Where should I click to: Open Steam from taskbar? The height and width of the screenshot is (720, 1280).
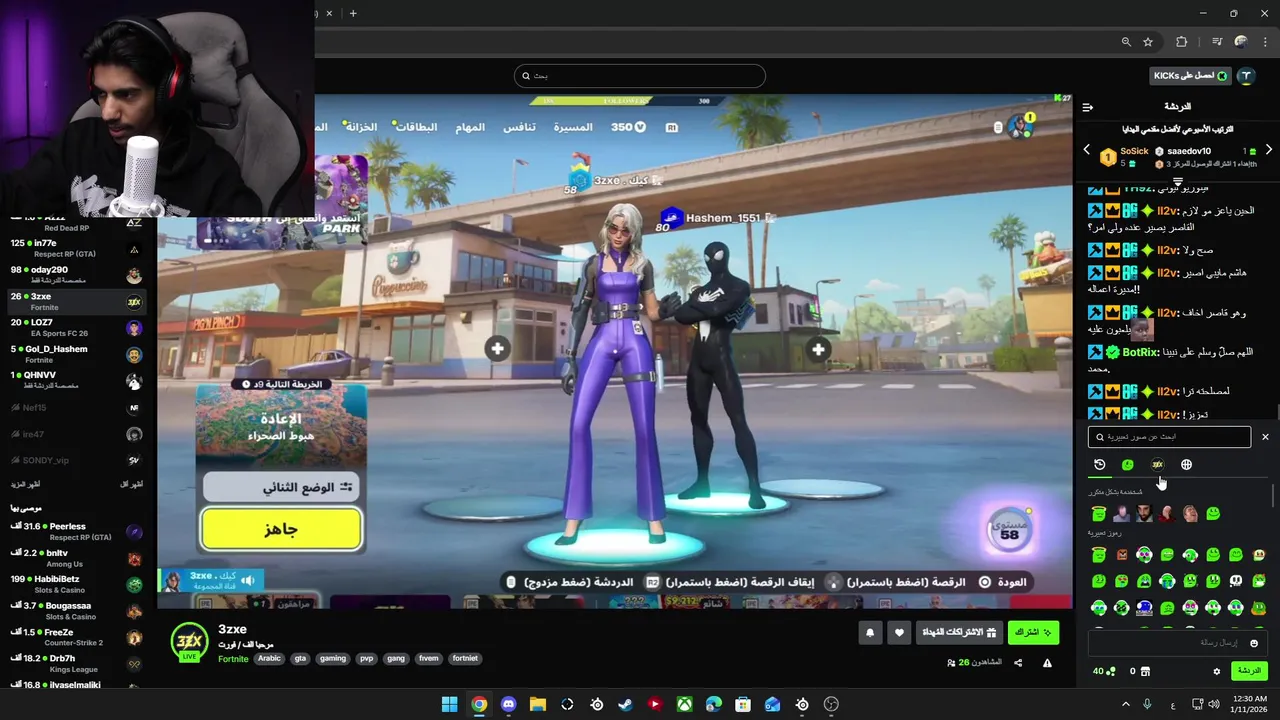pyautogui.click(x=625, y=704)
